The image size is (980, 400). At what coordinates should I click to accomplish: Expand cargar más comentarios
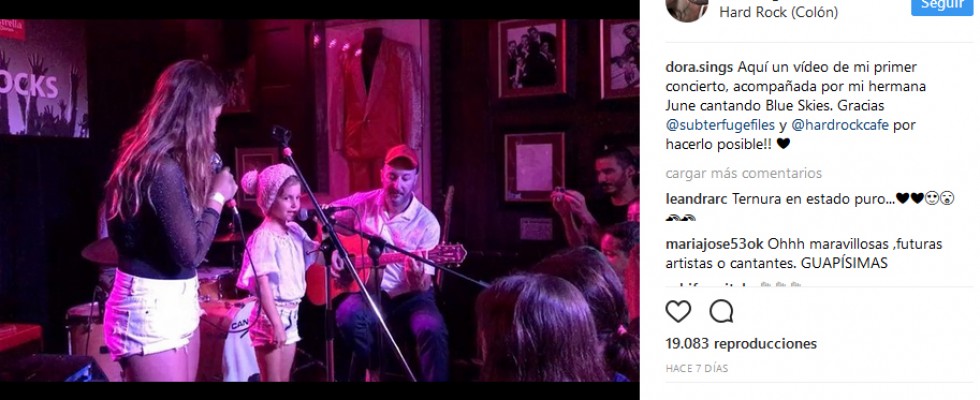click(743, 173)
